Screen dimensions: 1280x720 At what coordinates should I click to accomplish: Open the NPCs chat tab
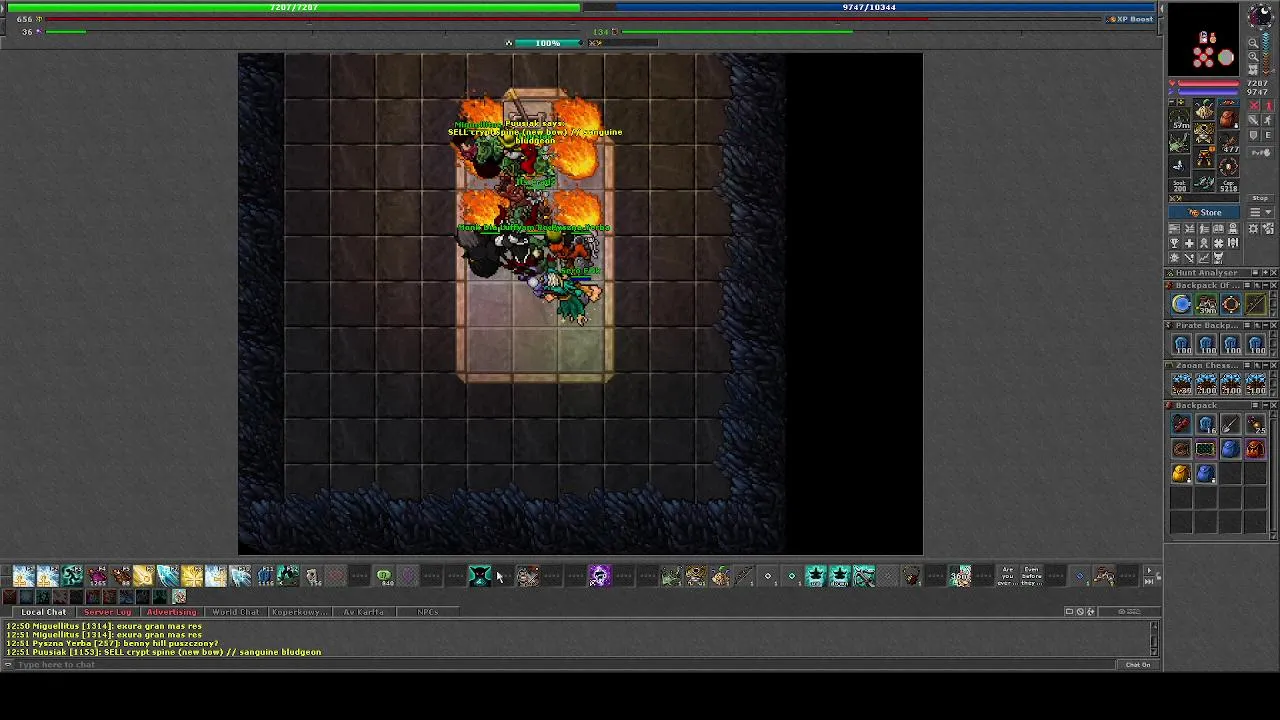pos(427,612)
